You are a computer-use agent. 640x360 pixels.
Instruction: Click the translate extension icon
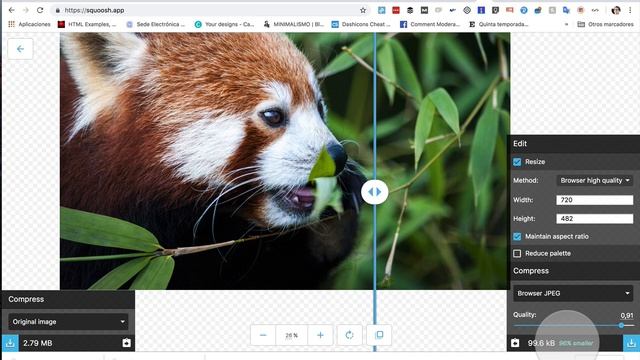[566, 10]
